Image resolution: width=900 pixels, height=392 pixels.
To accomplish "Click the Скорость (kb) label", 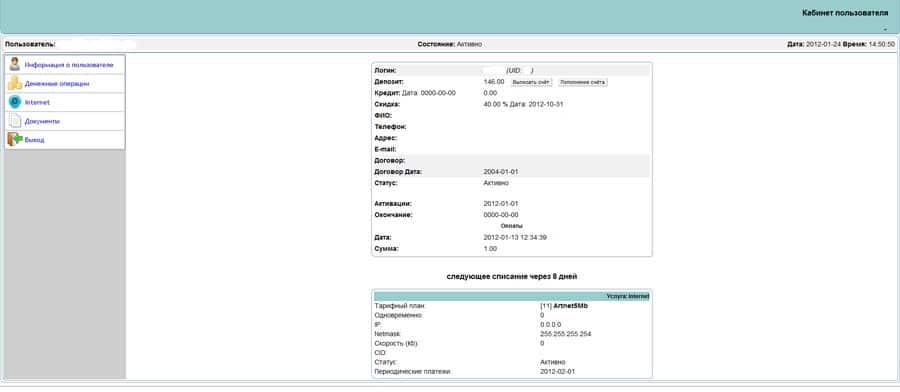I will pyautogui.click(x=397, y=343).
